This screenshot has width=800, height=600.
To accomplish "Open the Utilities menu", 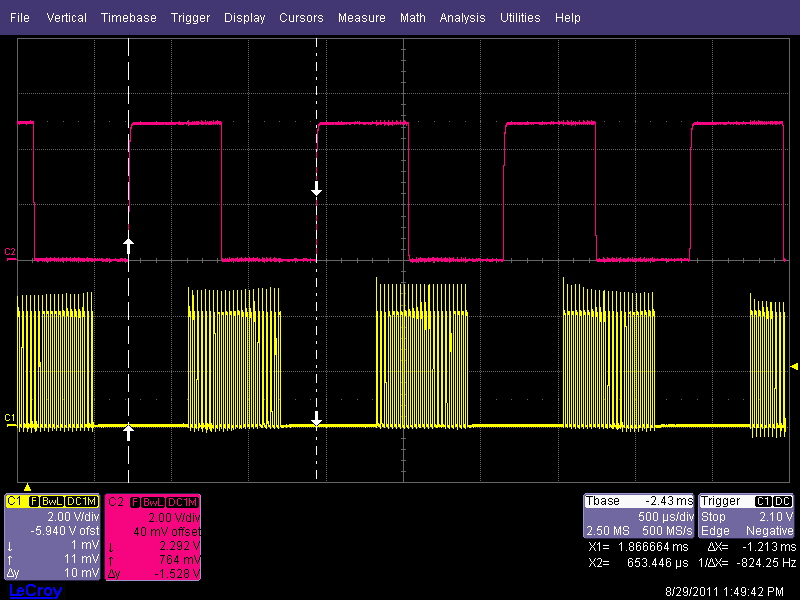I will 520,17.
